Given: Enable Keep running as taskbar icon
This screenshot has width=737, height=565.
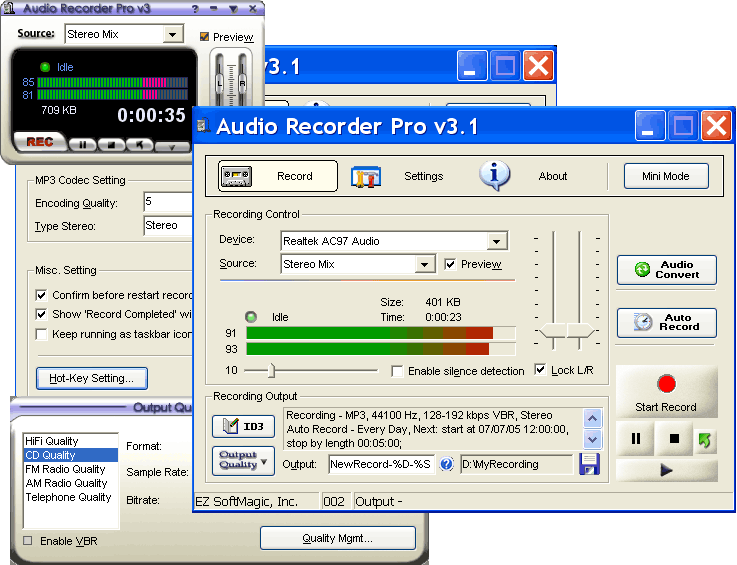Looking at the screenshot, I should [41, 334].
